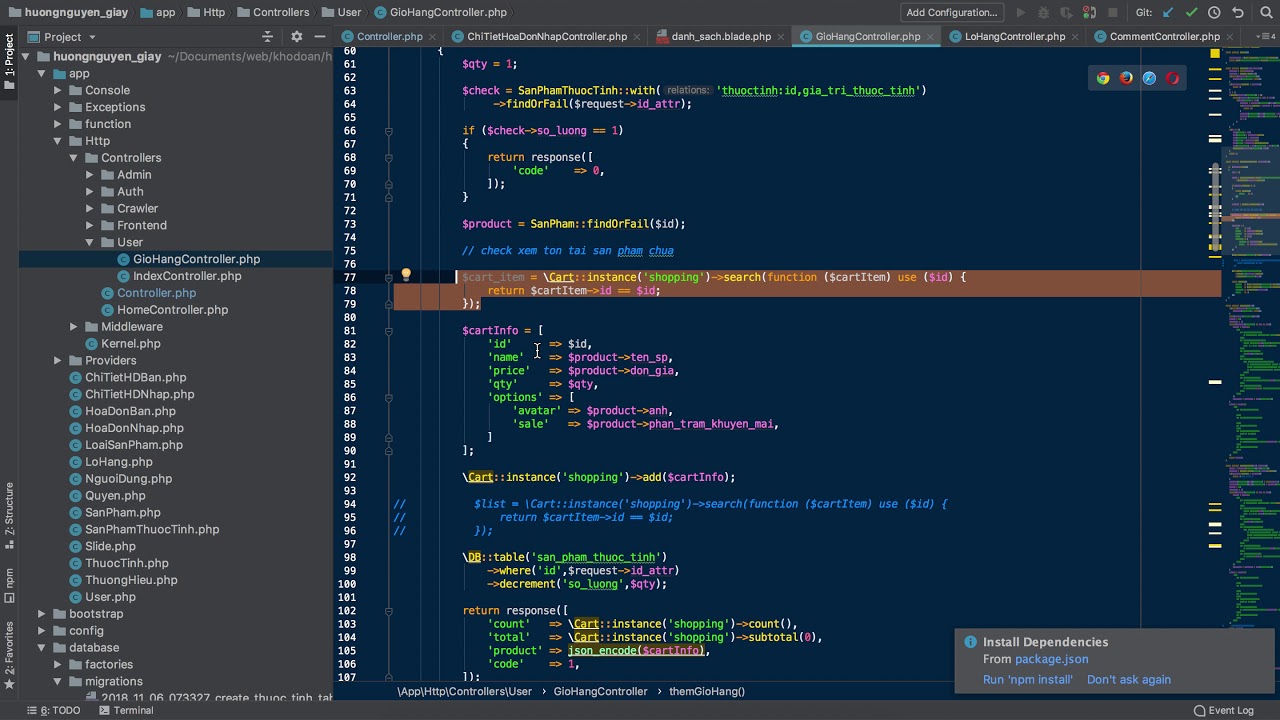Open preview in Safari browser icon
Screen dimensions: 1280x720
tap(1149, 78)
